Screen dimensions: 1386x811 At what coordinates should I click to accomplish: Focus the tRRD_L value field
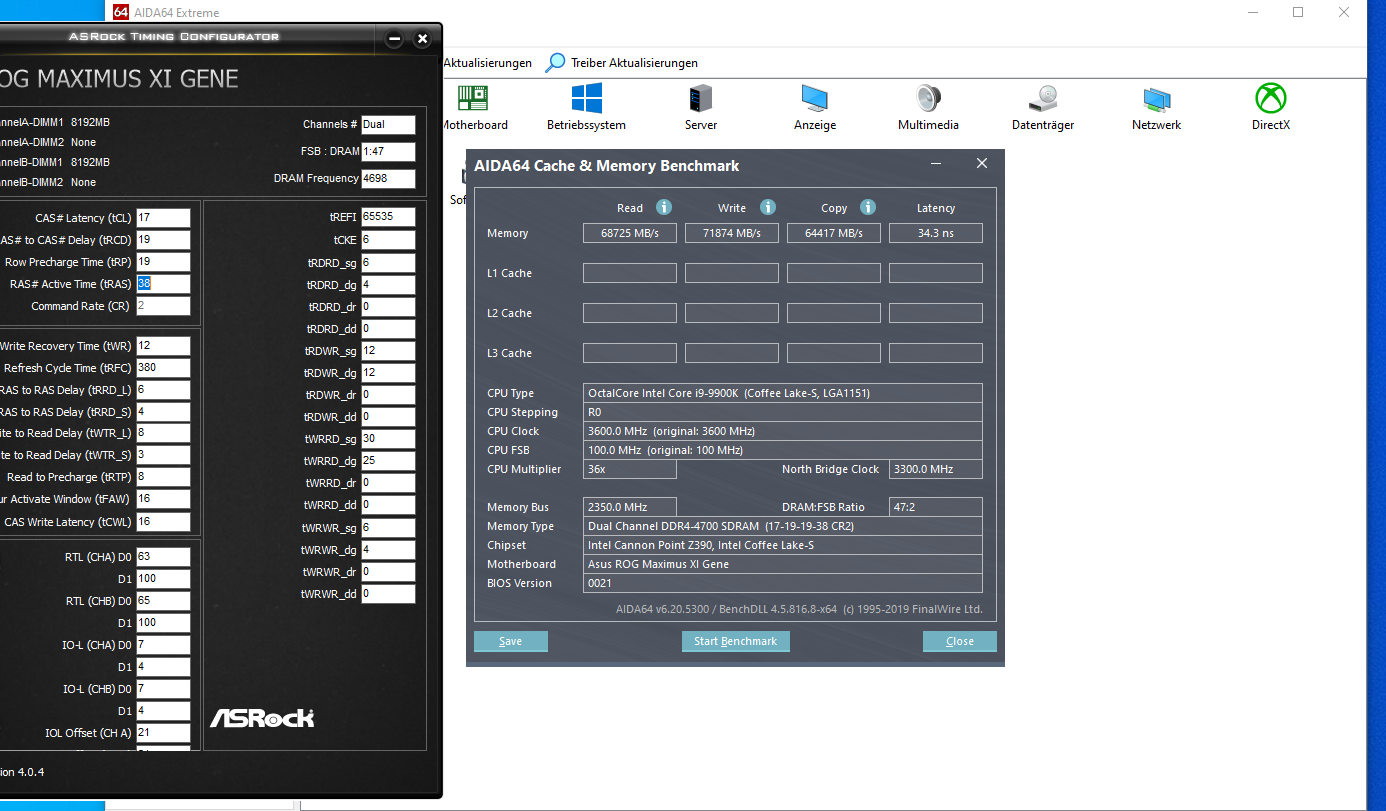163,390
